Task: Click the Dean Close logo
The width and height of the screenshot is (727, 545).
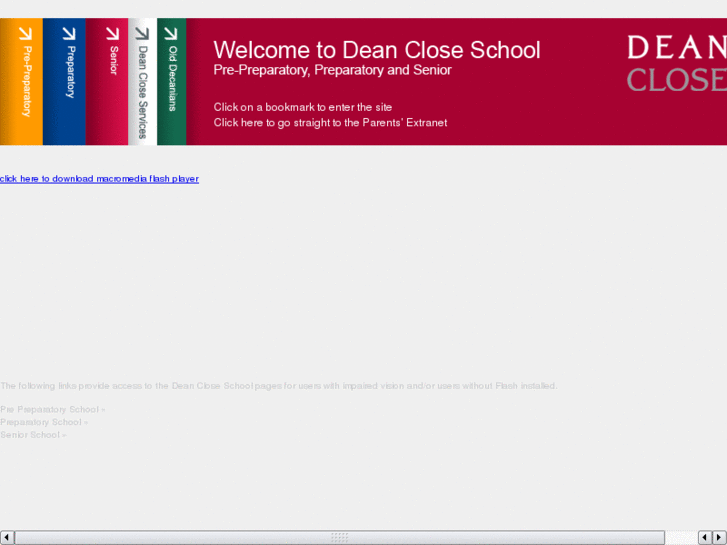Action: (x=677, y=64)
